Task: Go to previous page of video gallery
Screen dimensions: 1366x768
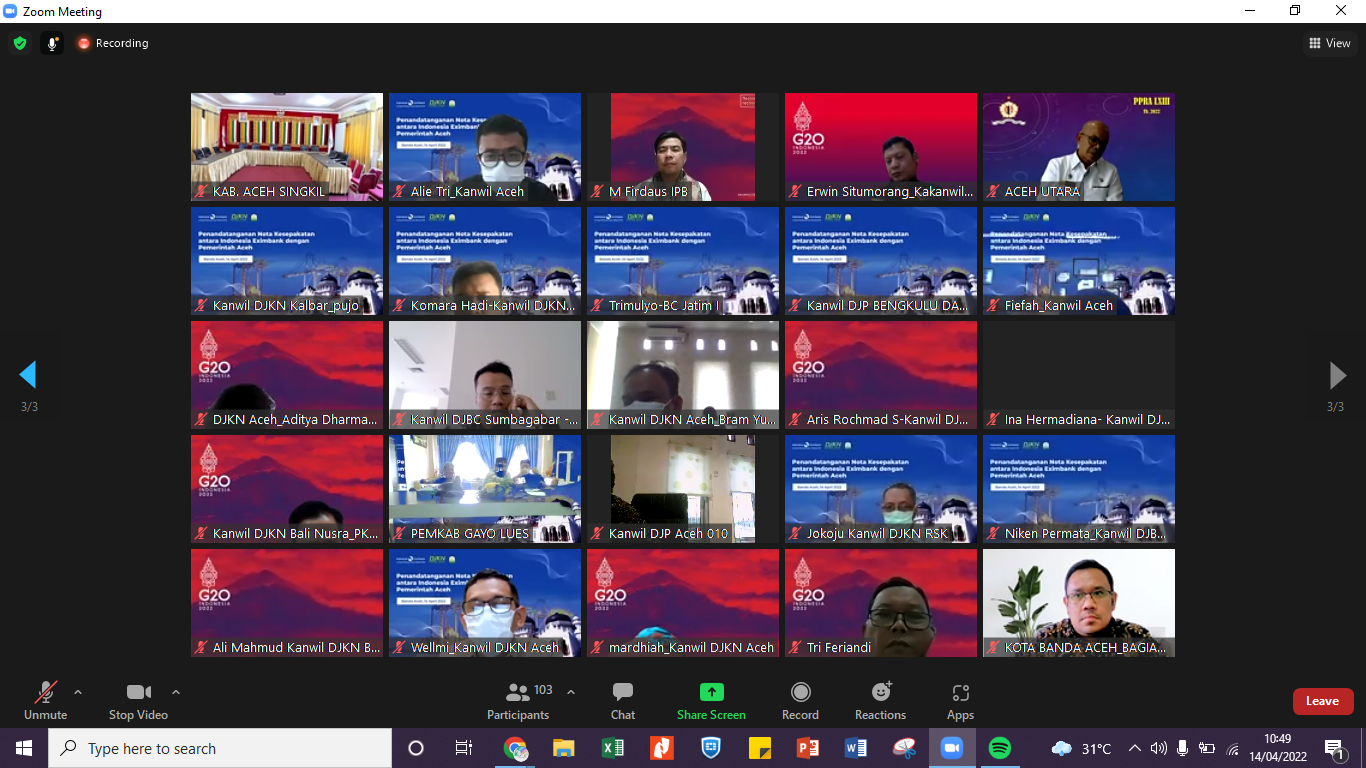Action: 28,375
